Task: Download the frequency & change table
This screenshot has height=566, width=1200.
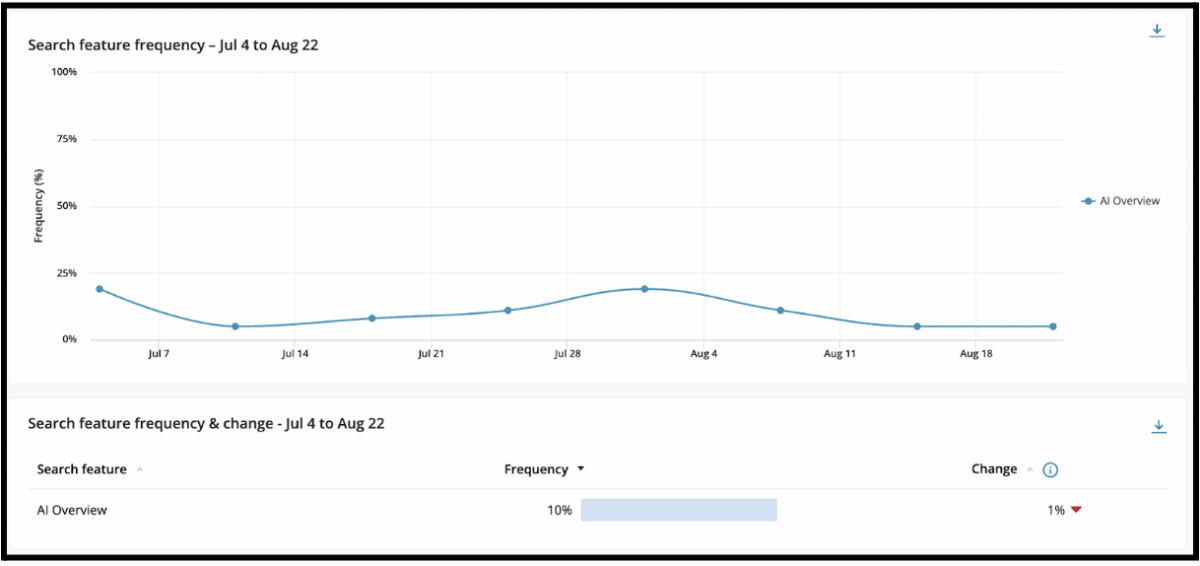Action: 1159,427
